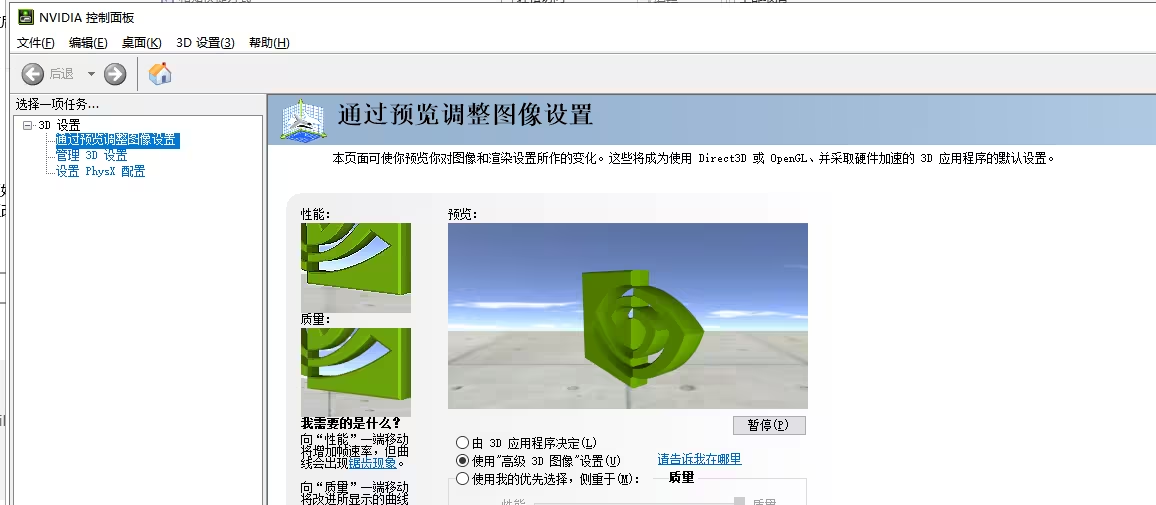Click the NVIDIA Control Panel title bar icon
The image size is (1156, 505).
coord(26,17)
